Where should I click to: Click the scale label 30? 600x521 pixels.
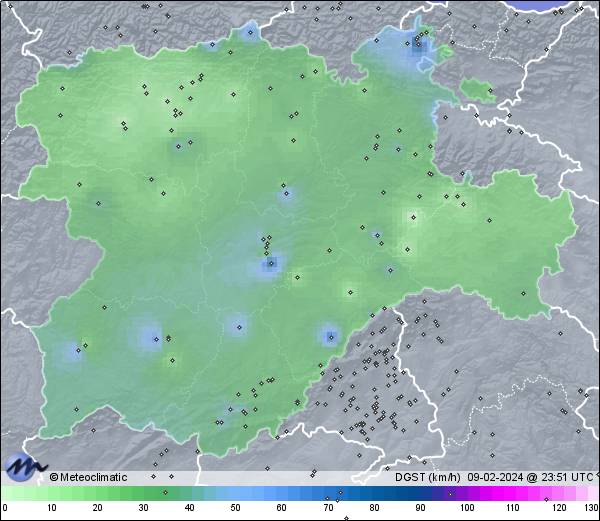(143, 508)
